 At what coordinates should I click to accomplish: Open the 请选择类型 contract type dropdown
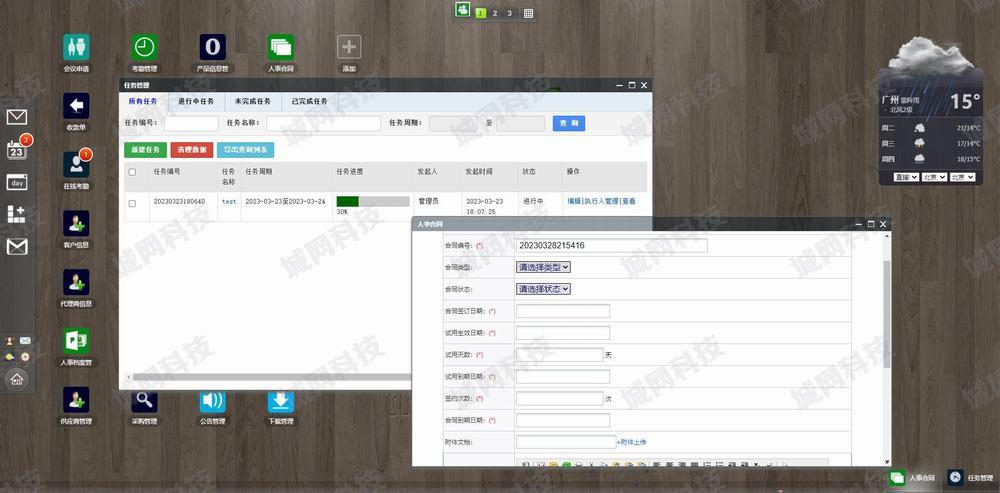pos(543,267)
